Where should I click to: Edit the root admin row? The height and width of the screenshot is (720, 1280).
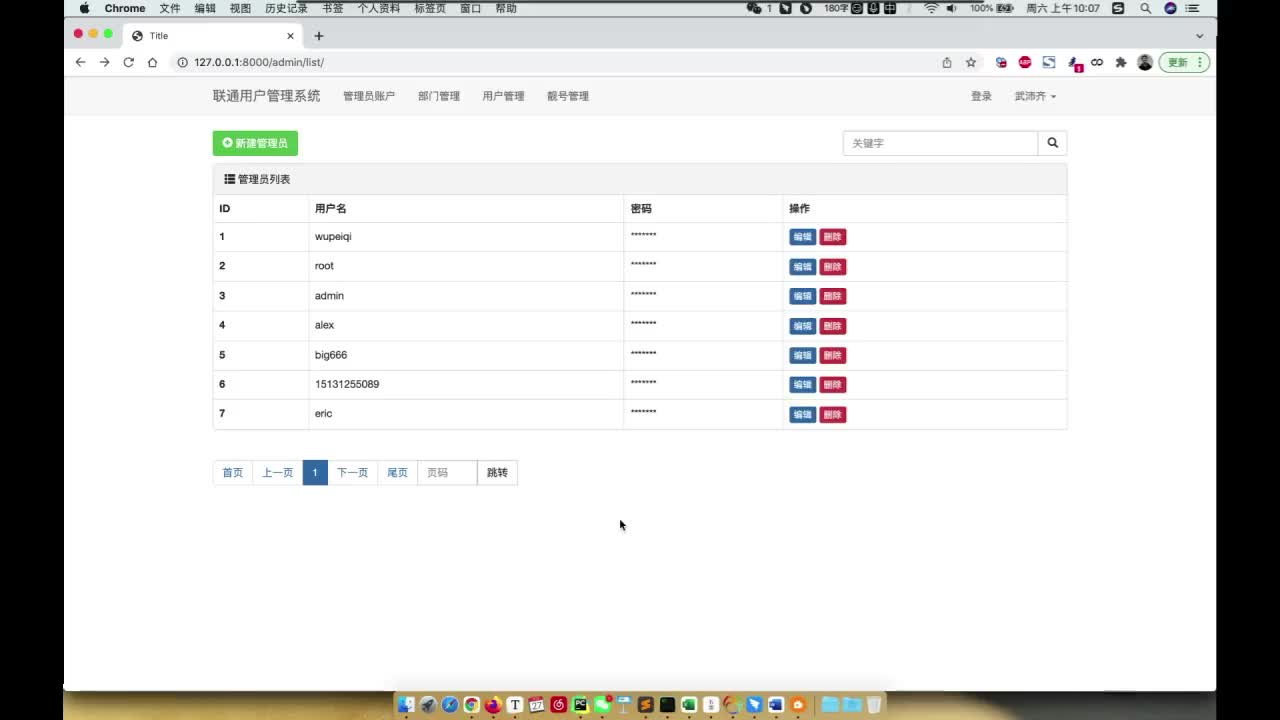pos(802,267)
